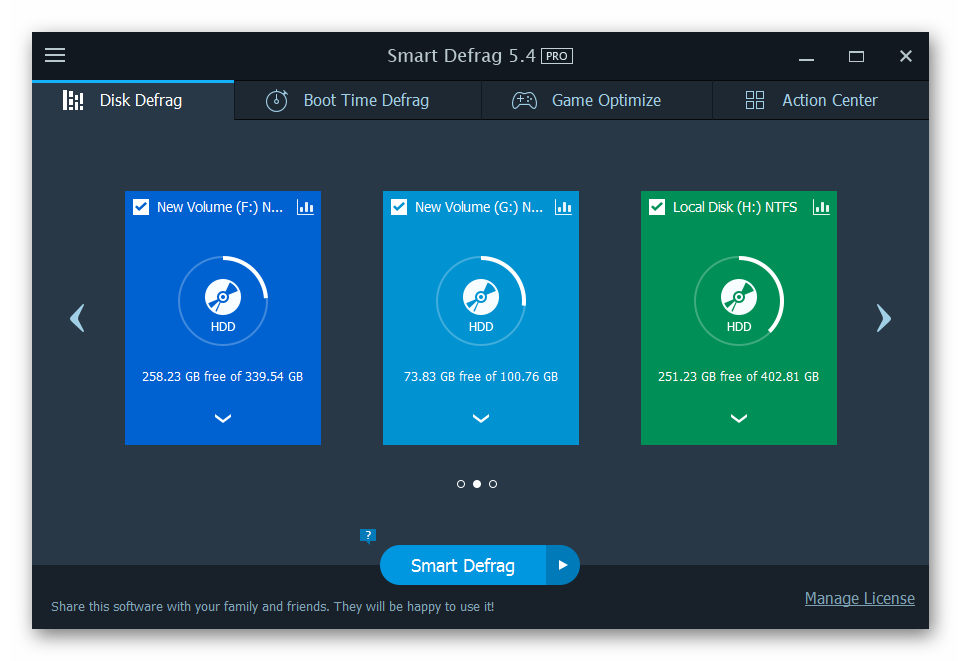Image resolution: width=961 pixels, height=661 pixels.
Task: Expand options chevron on F: volume card
Action: tap(223, 418)
